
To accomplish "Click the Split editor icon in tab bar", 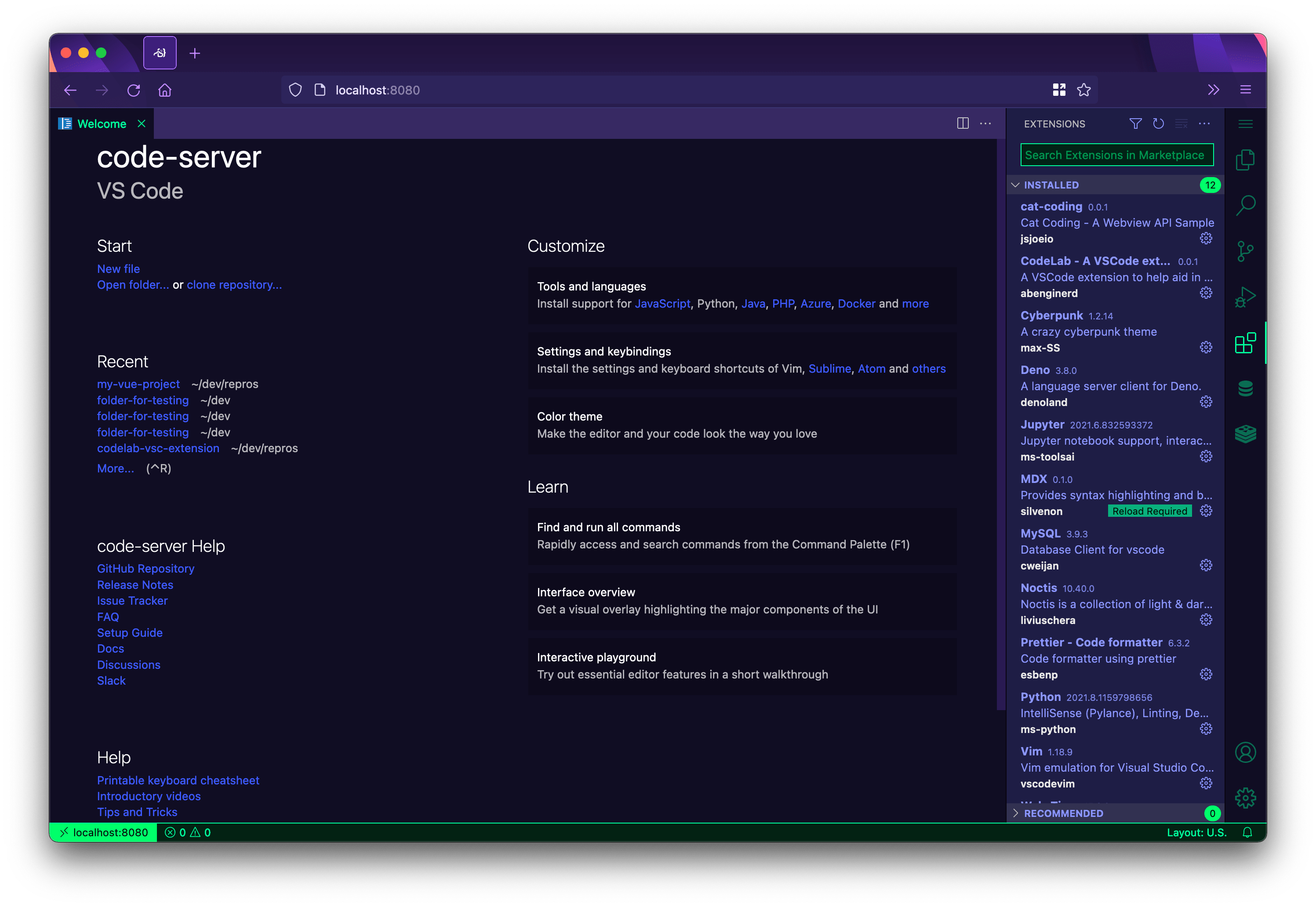I will tap(963, 124).
